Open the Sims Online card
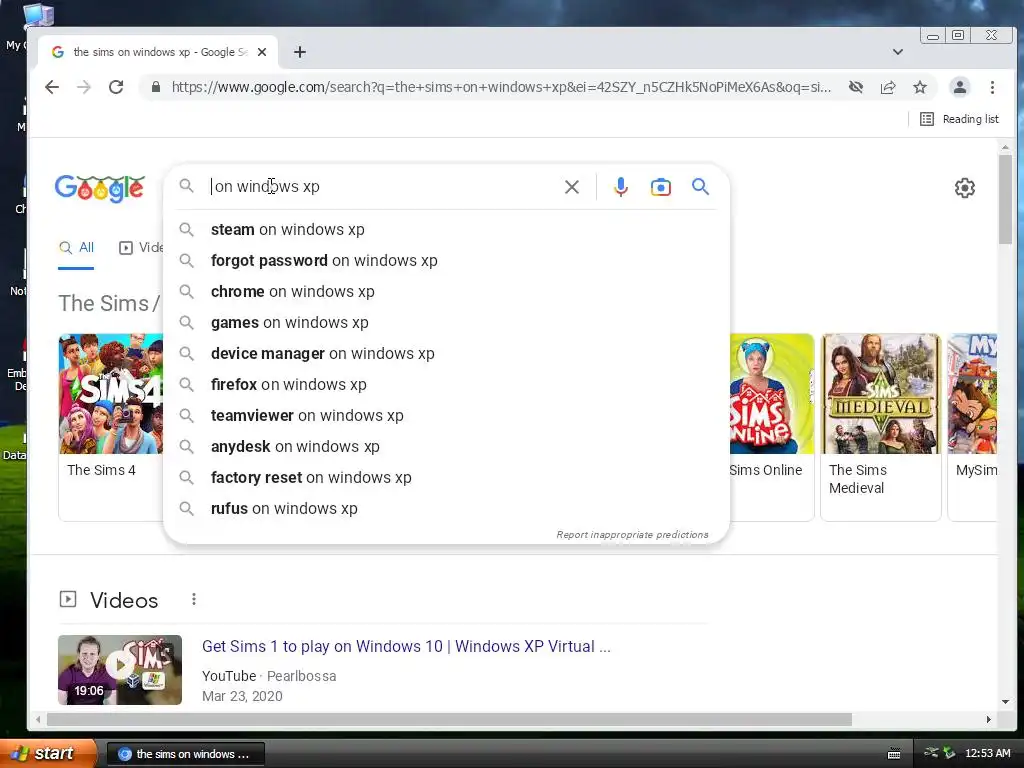1024x768 pixels. point(771,427)
